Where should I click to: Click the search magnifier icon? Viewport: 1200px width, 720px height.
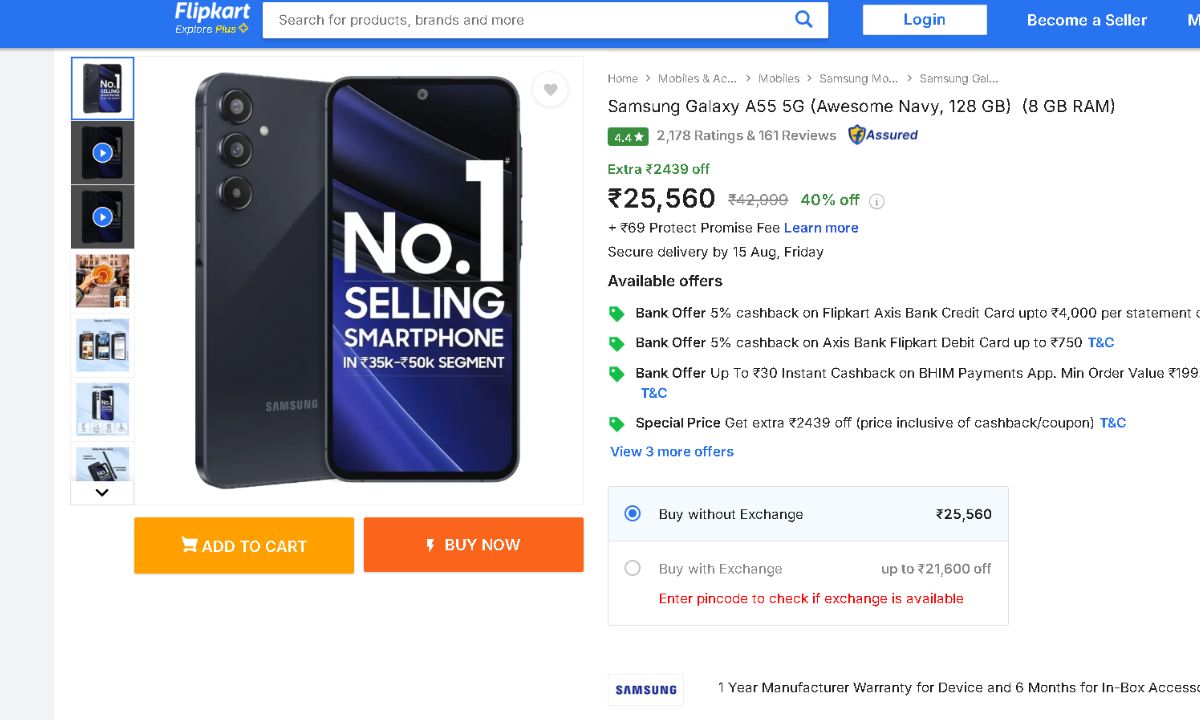coord(803,19)
